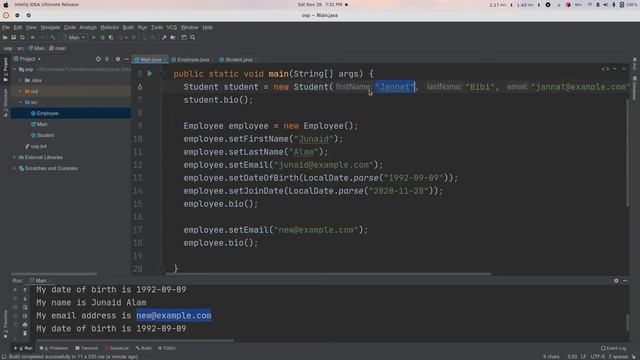Open the File menu
The width and height of the screenshot is (640, 360).
tap(6, 27)
